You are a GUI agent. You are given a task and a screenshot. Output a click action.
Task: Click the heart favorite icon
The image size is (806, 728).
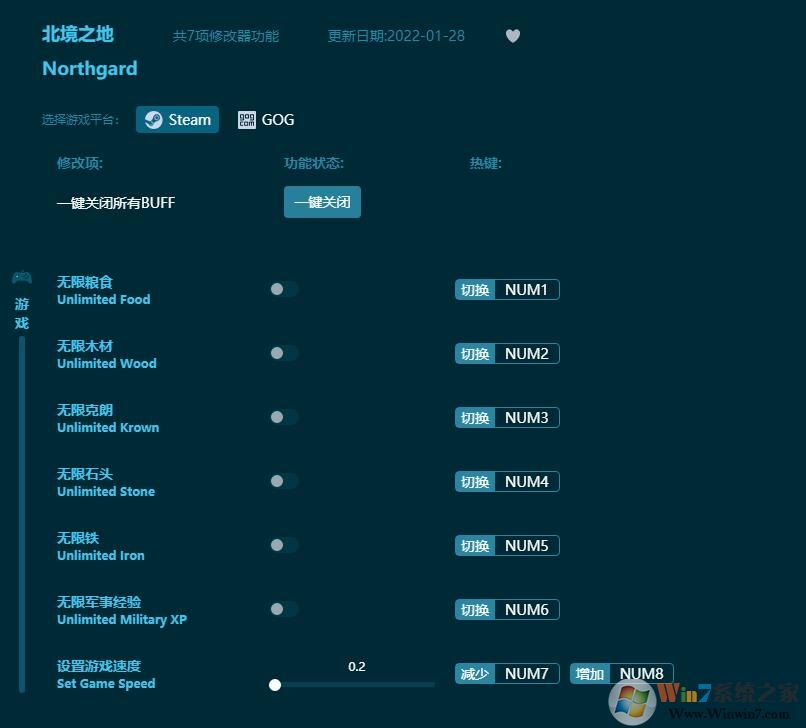[513, 36]
